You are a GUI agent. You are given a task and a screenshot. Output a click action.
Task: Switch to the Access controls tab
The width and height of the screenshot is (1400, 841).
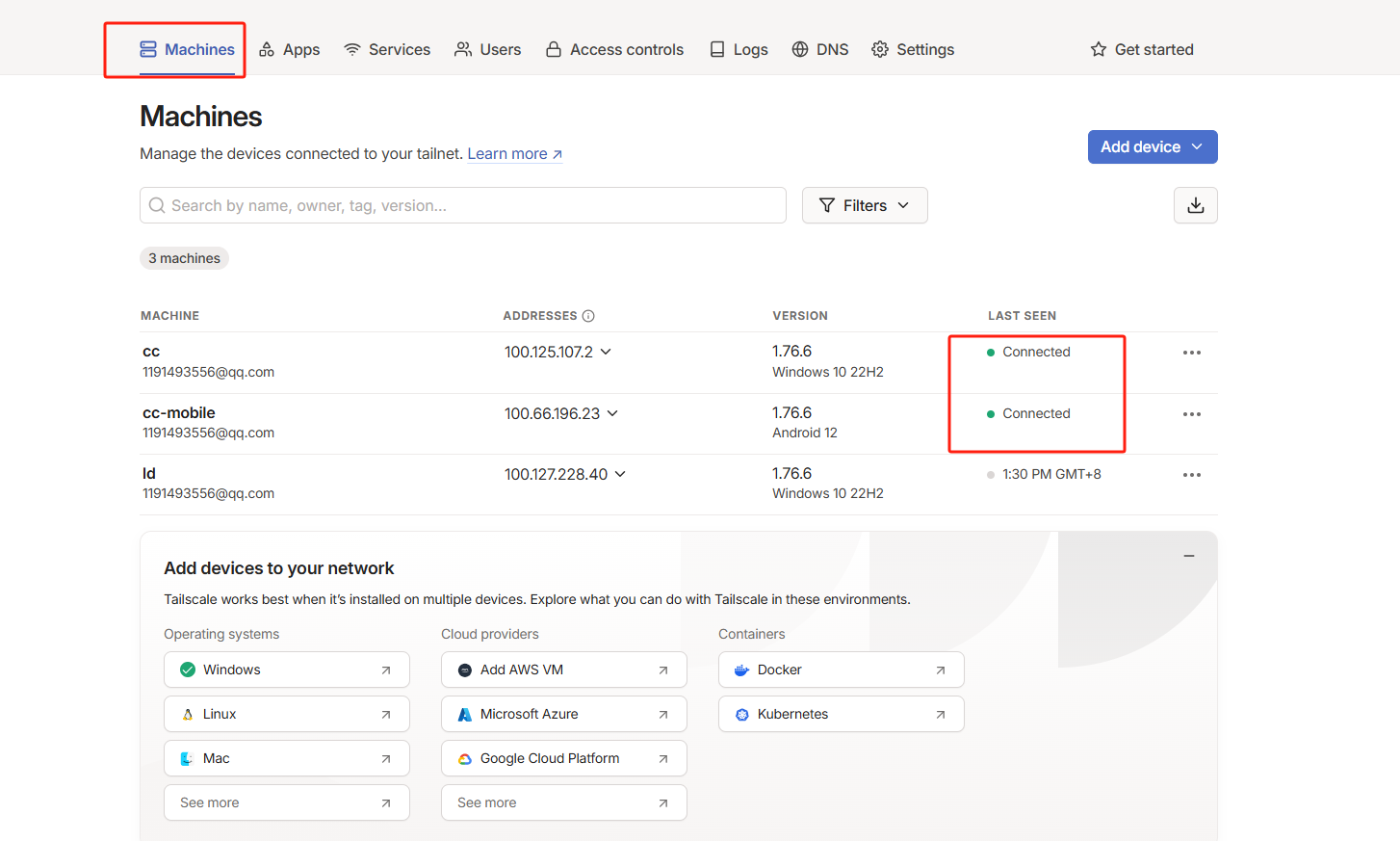(x=614, y=49)
